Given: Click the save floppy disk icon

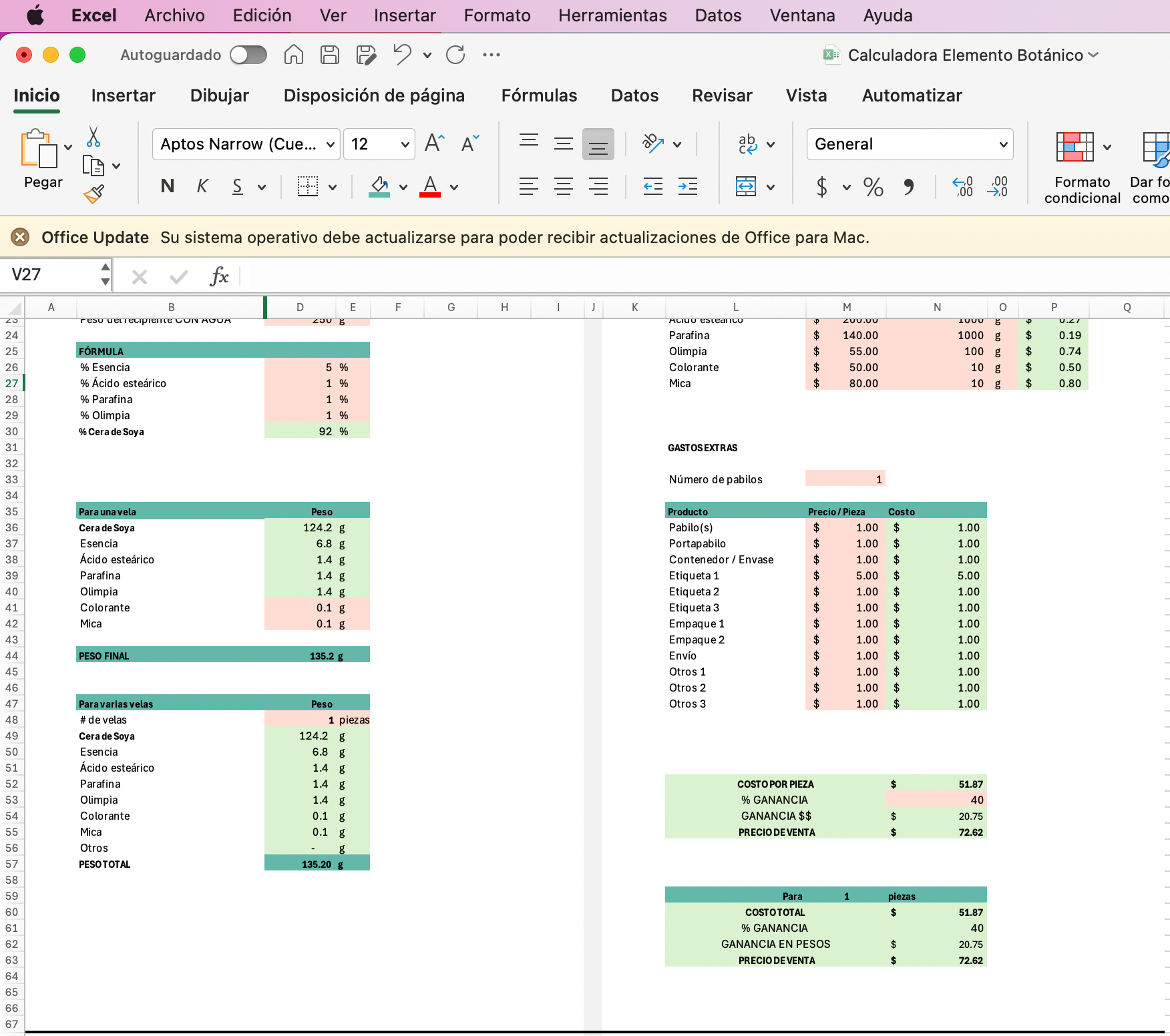Looking at the screenshot, I should click(x=330, y=55).
